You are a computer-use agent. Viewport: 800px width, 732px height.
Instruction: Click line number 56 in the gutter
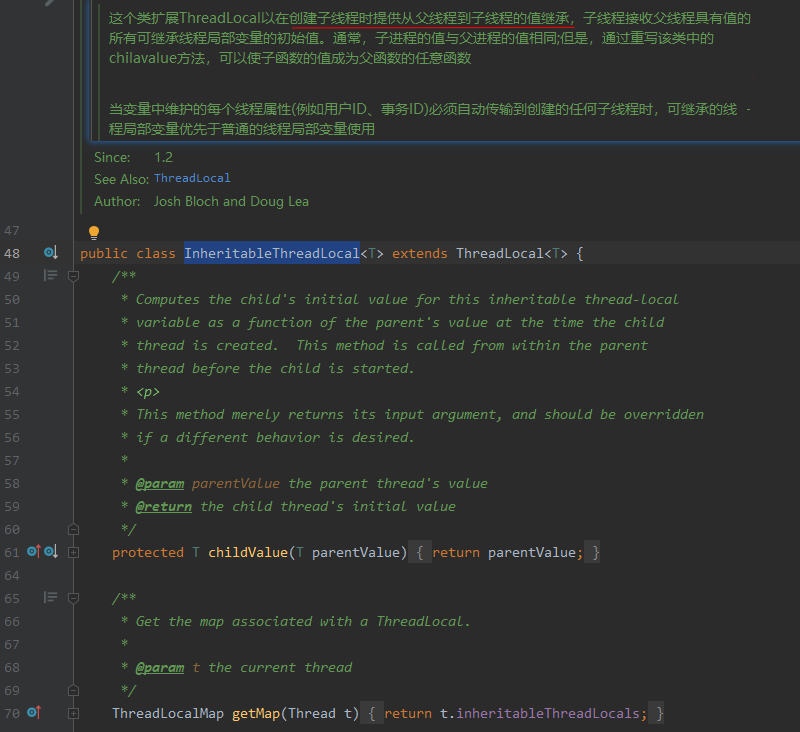point(12,438)
